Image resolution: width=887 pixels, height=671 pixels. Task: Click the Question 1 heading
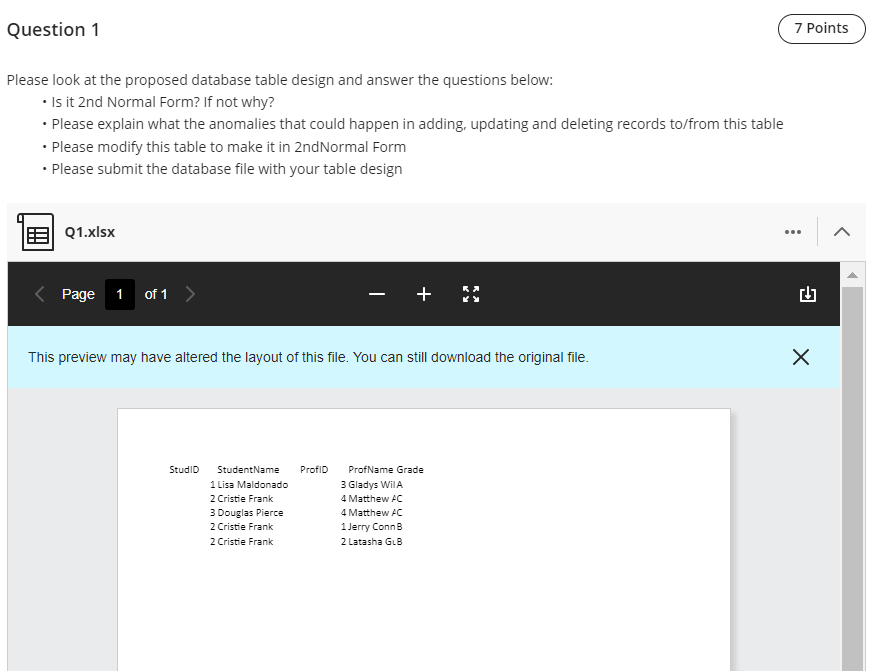53,29
